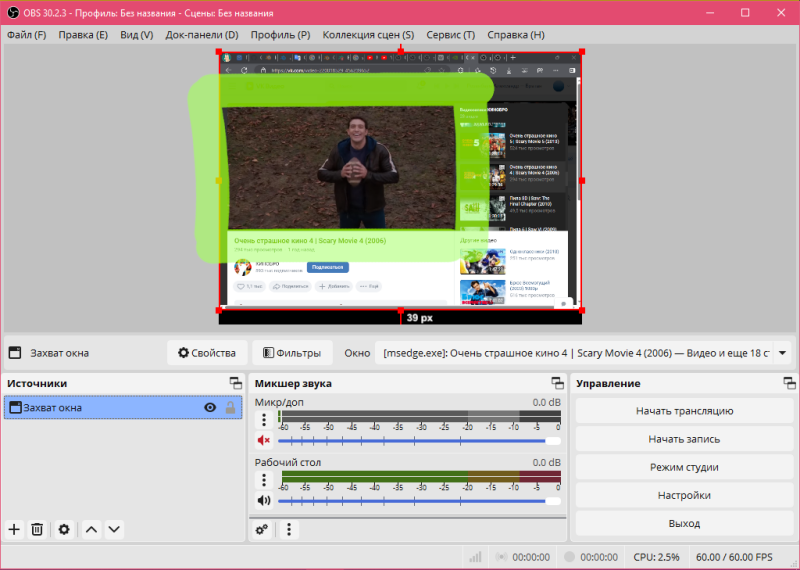Click the stream signal bars status icon
The height and width of the screenshot is (570, 800).
click(x=475, y=557)
